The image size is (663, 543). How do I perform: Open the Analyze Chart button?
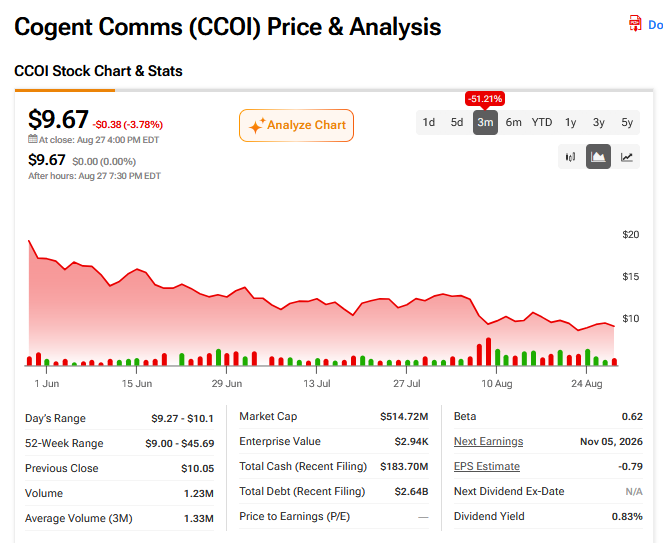click(x=296, y=126)
